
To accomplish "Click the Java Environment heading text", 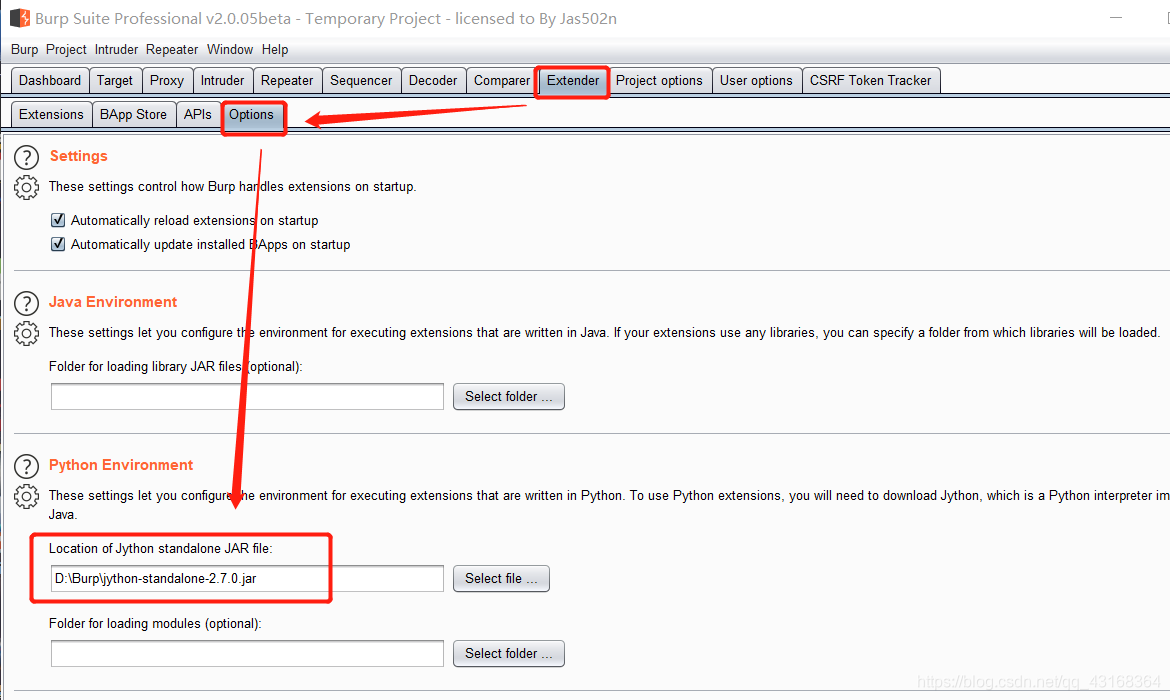I will pyautogui.click(x=113, y=302).
